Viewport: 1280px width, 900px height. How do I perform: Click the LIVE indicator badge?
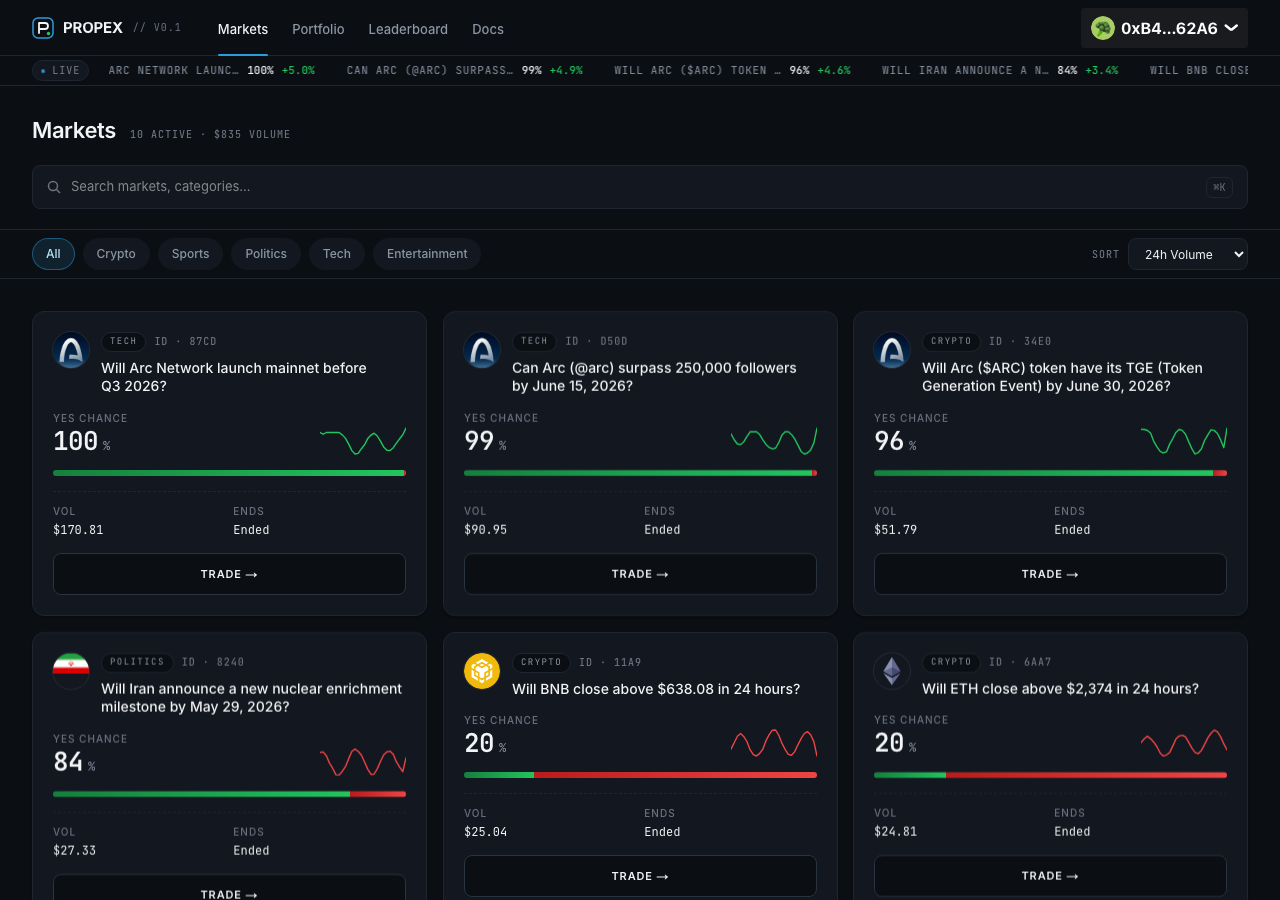click(x=60, y=70)
